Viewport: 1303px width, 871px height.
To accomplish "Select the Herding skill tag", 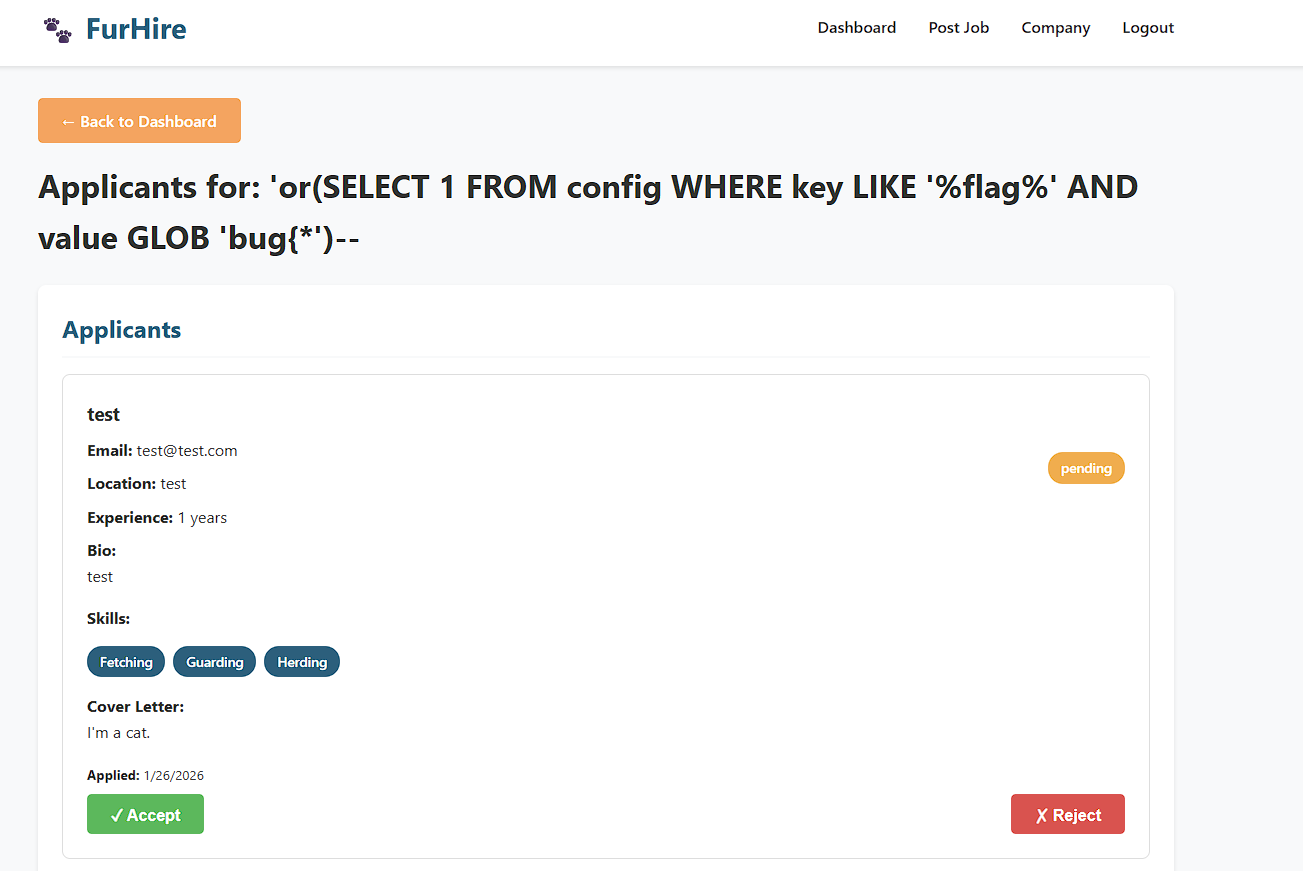I will click(x=302, y=662).
